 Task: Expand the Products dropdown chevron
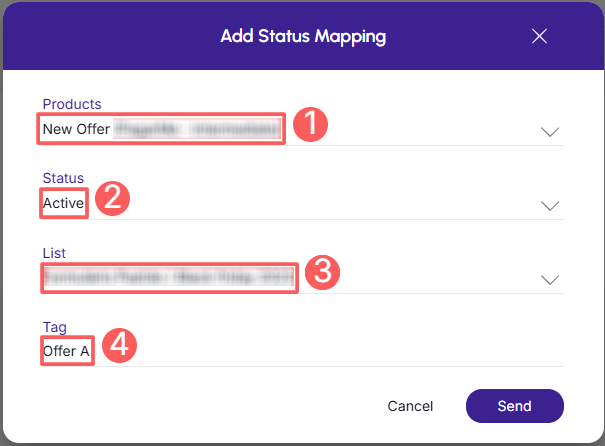(550, 132)
